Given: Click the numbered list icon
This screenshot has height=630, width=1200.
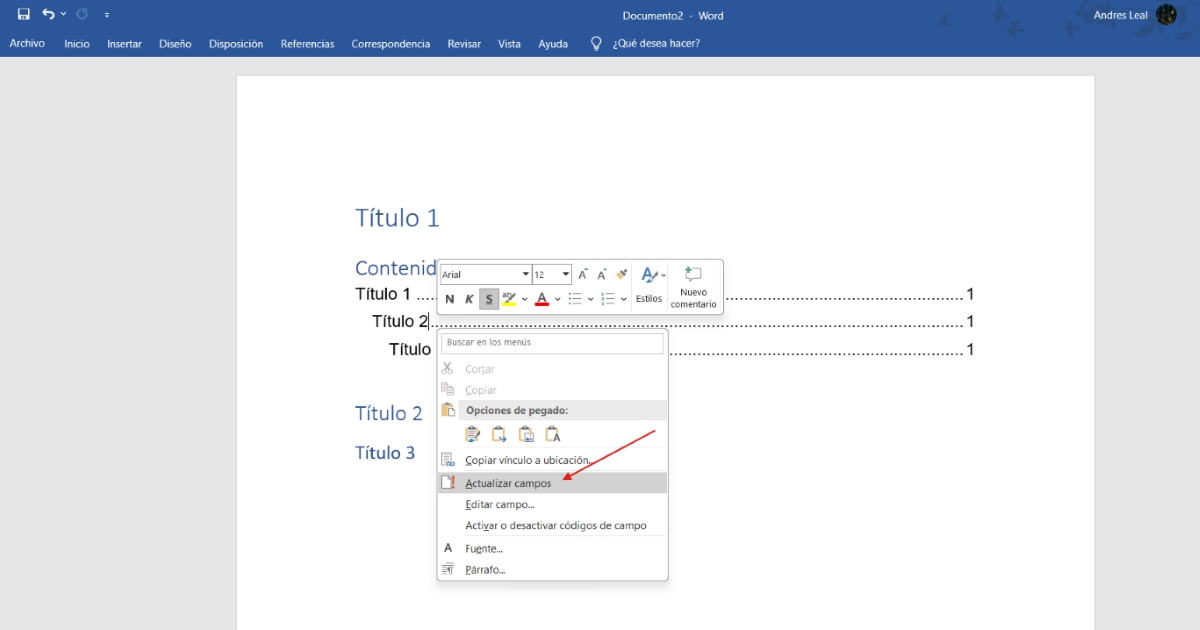Looking at the screenshot, I should point(608,299).
